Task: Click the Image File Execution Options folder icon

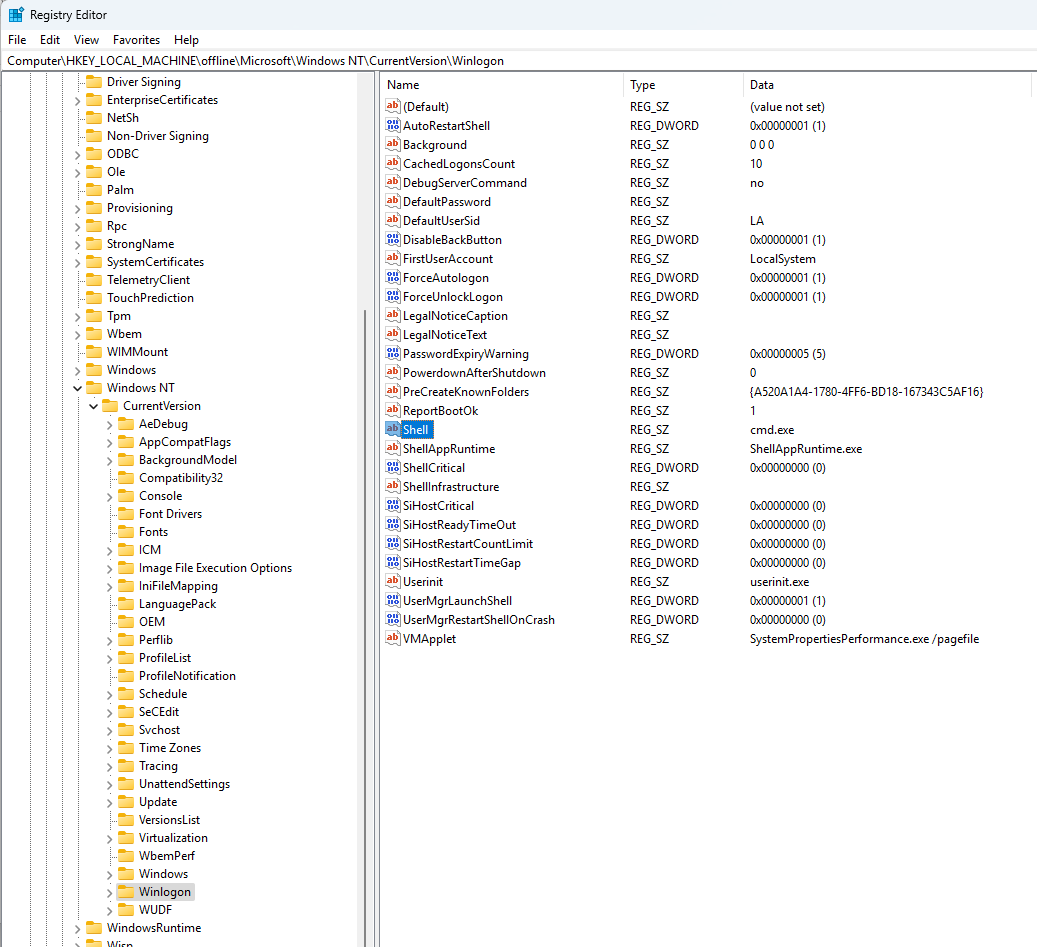Action: (x=126, y=567)
